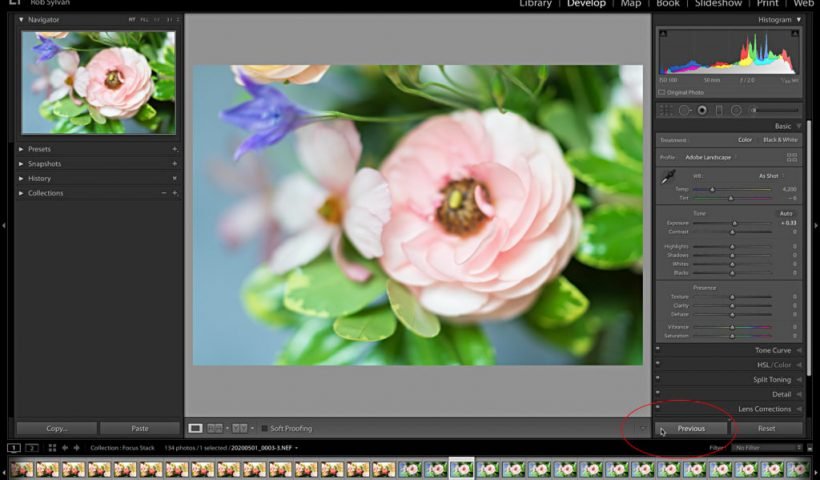
Task: Click the Copy... settings button
Action: [x=56, y=428]
